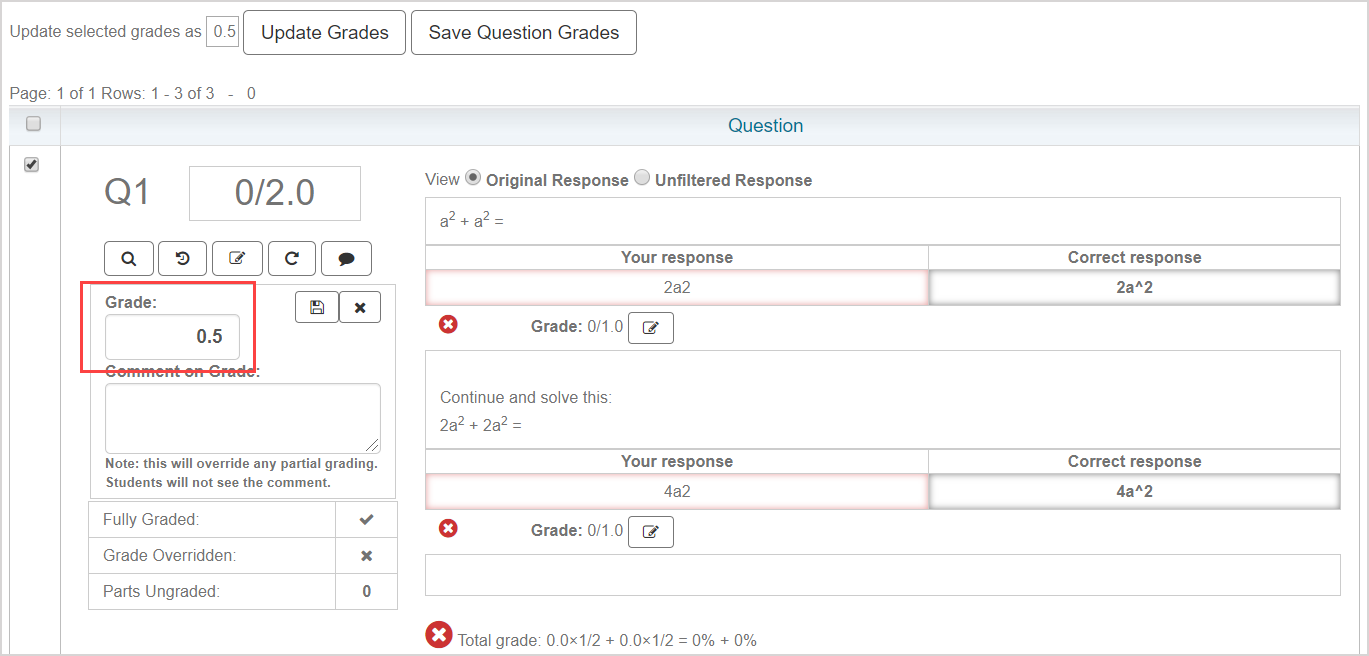
Task: Save the grade with the floppy disk icon
Action: point(317,307)
